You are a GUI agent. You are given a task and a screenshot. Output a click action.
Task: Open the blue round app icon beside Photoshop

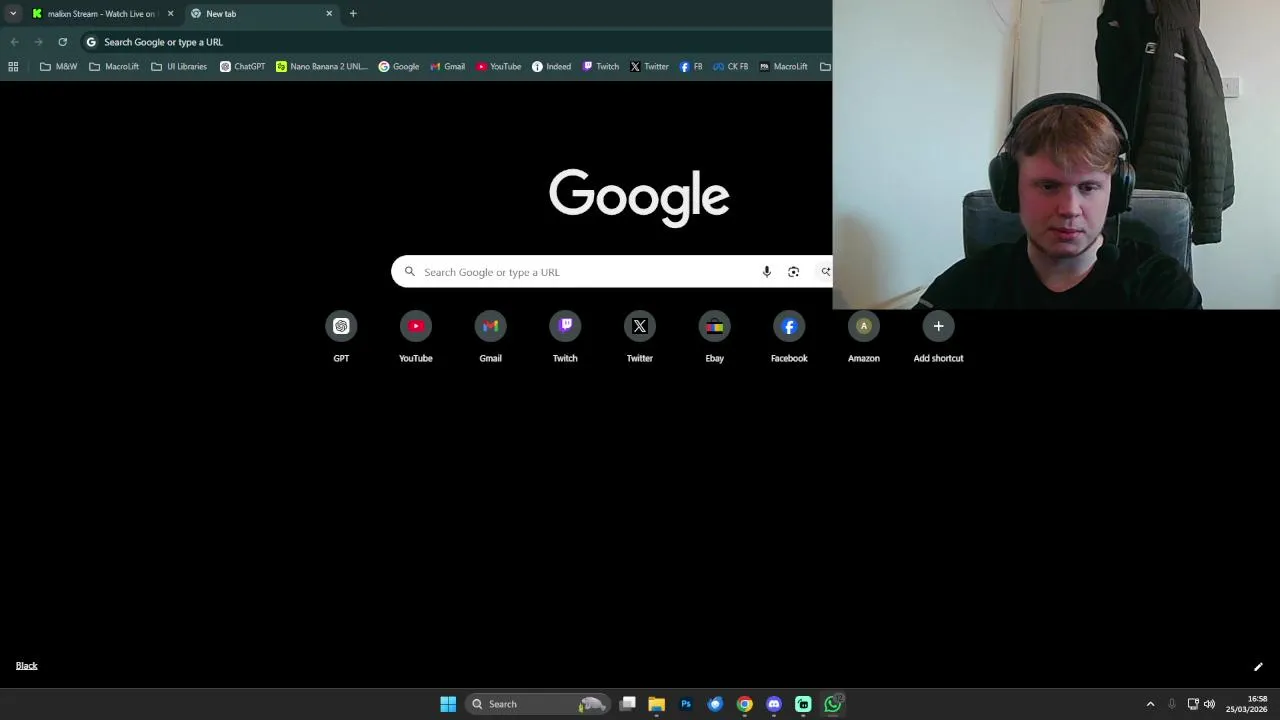(715, 704)
